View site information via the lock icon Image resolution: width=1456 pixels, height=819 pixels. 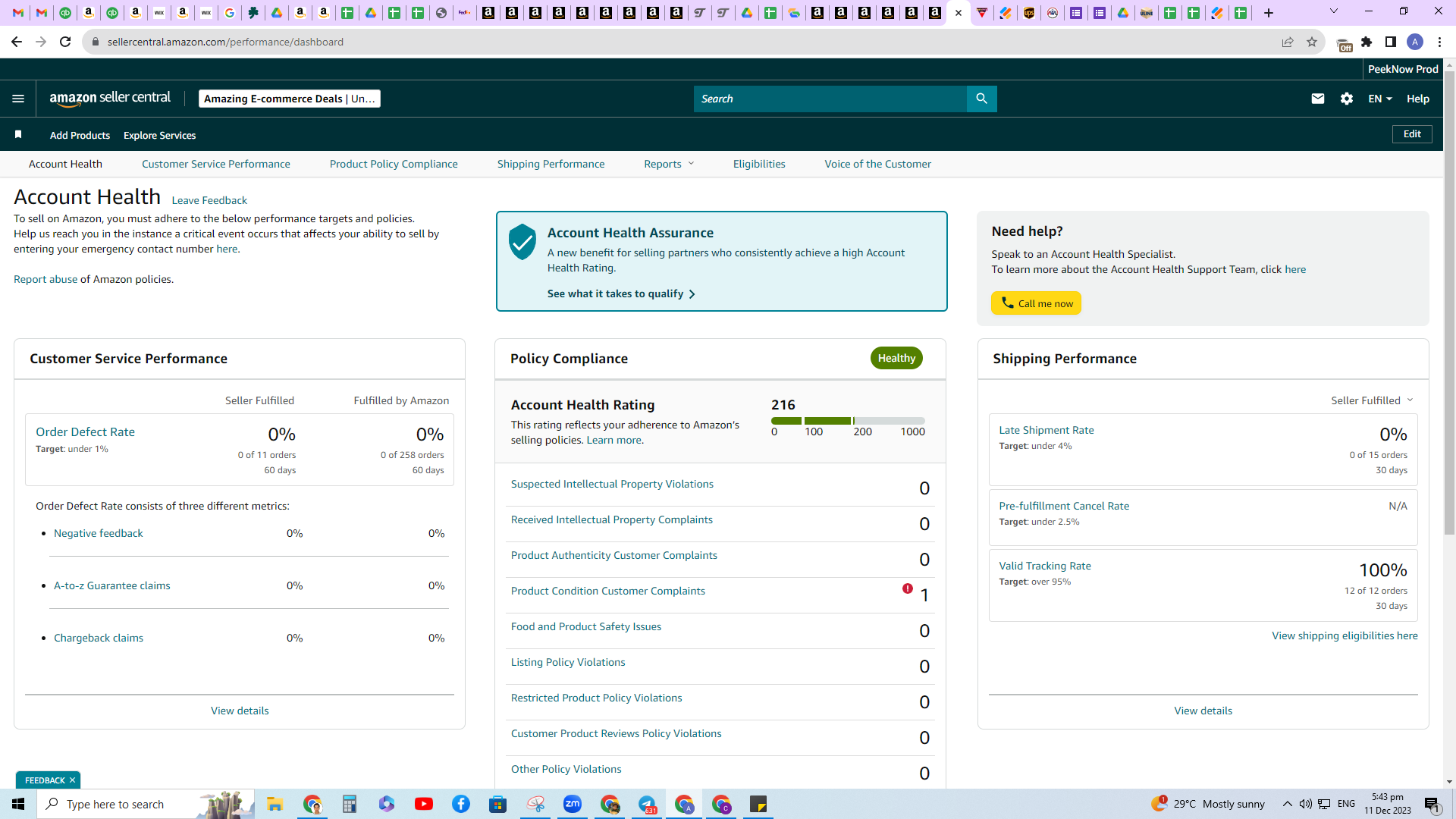(x=96, y=42)
